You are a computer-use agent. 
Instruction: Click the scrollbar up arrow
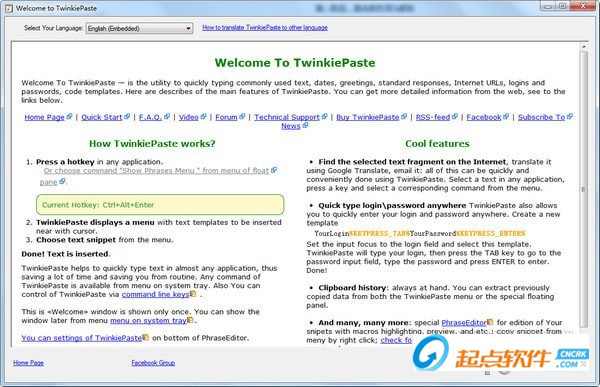pyautogui.click(x=584, y=47)
